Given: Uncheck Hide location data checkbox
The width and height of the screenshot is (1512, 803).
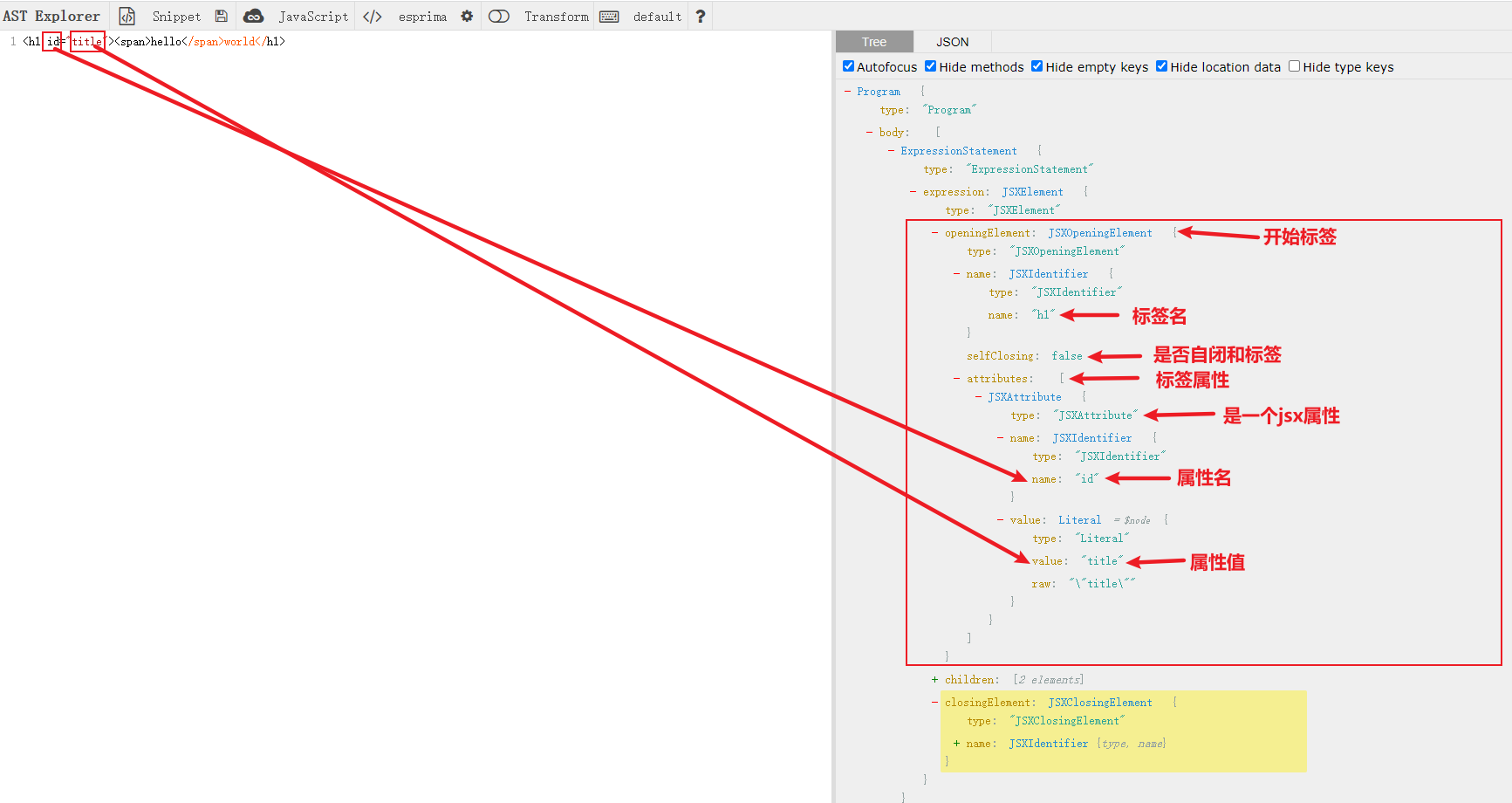Looking at the screenshot, I should 1161,66.
